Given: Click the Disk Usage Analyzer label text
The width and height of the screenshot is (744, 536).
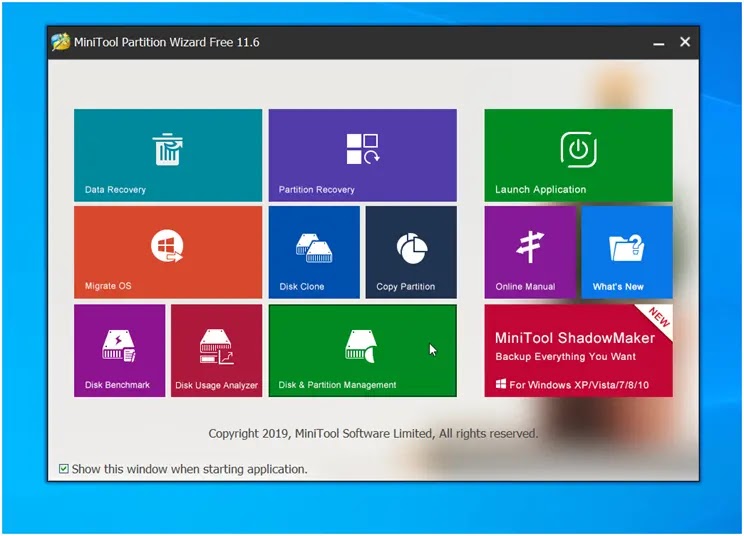Looking at the screenshot, I should click(x=216, y=385).
